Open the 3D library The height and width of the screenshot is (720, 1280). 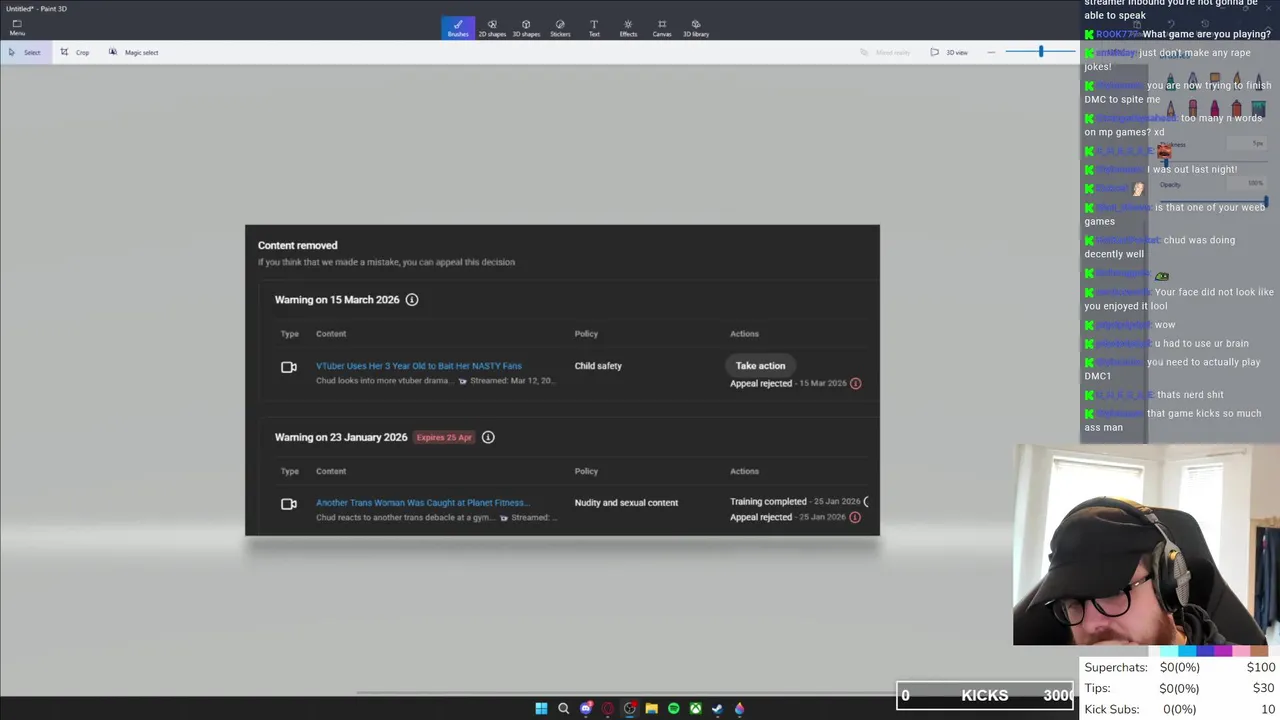pyautogui.click(x=696, y=28)
